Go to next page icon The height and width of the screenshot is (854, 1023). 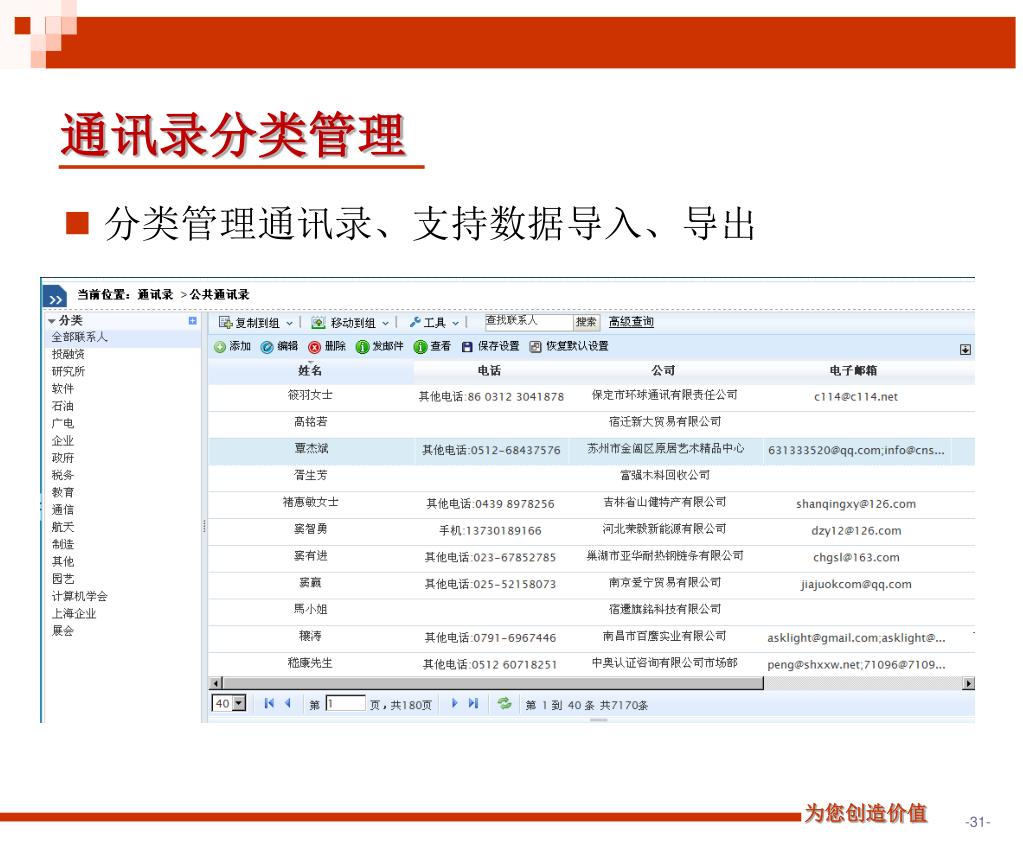tap(454, 703)
